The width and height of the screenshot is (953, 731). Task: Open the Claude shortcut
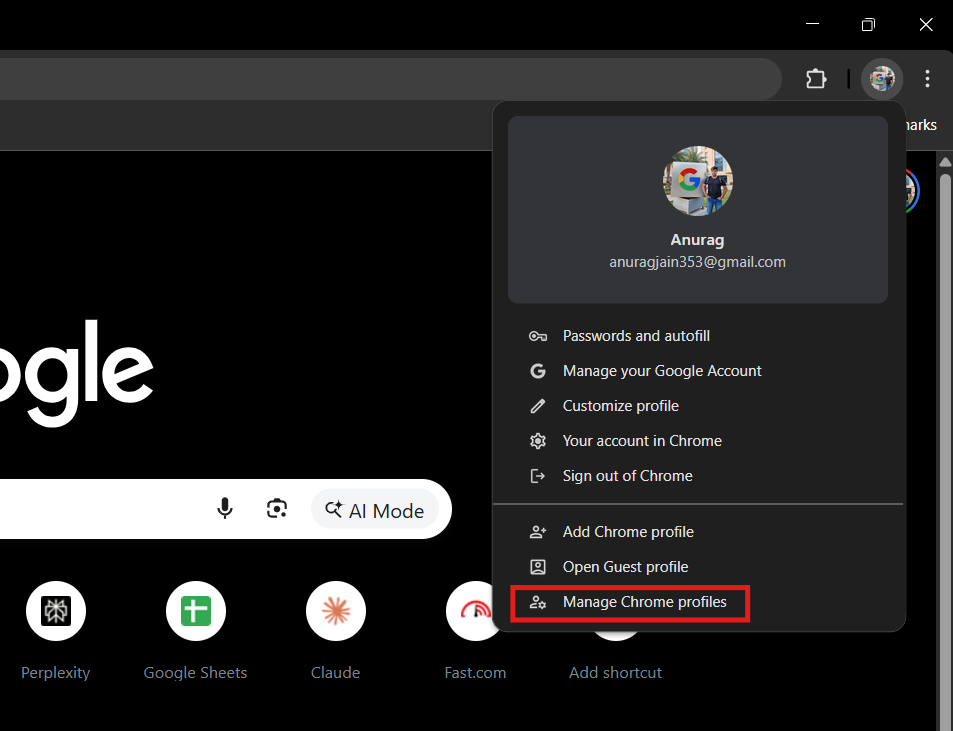click(335, 610)
